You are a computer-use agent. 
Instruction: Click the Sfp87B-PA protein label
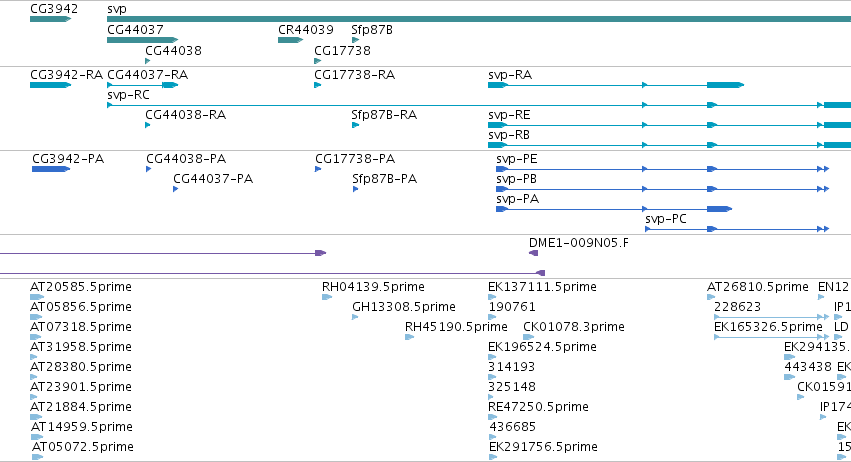pos(385,179)
